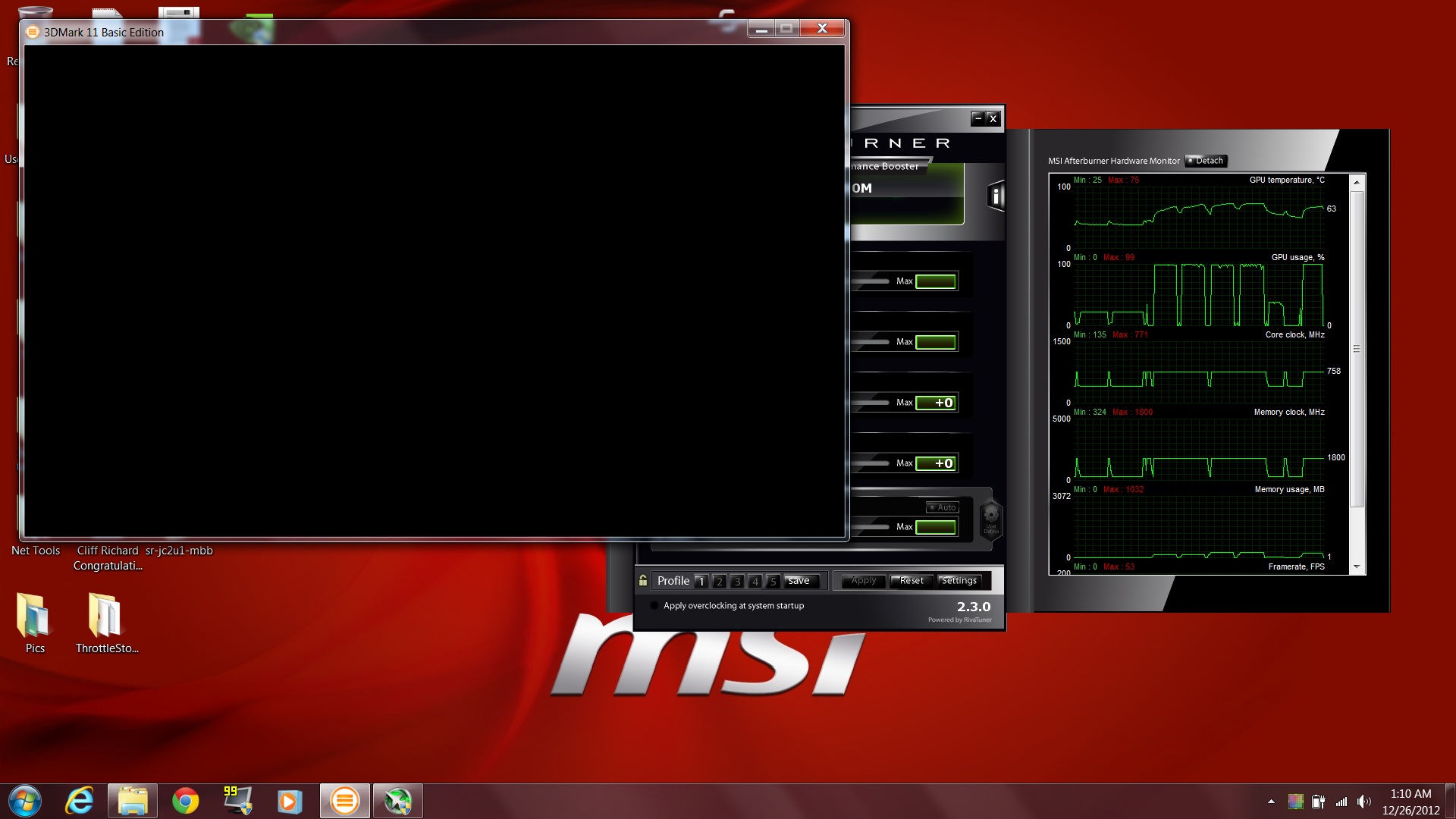This screenshot has height=819, width=1456.
Task: Open the battery power tray icon
Action: [1319, 802]
